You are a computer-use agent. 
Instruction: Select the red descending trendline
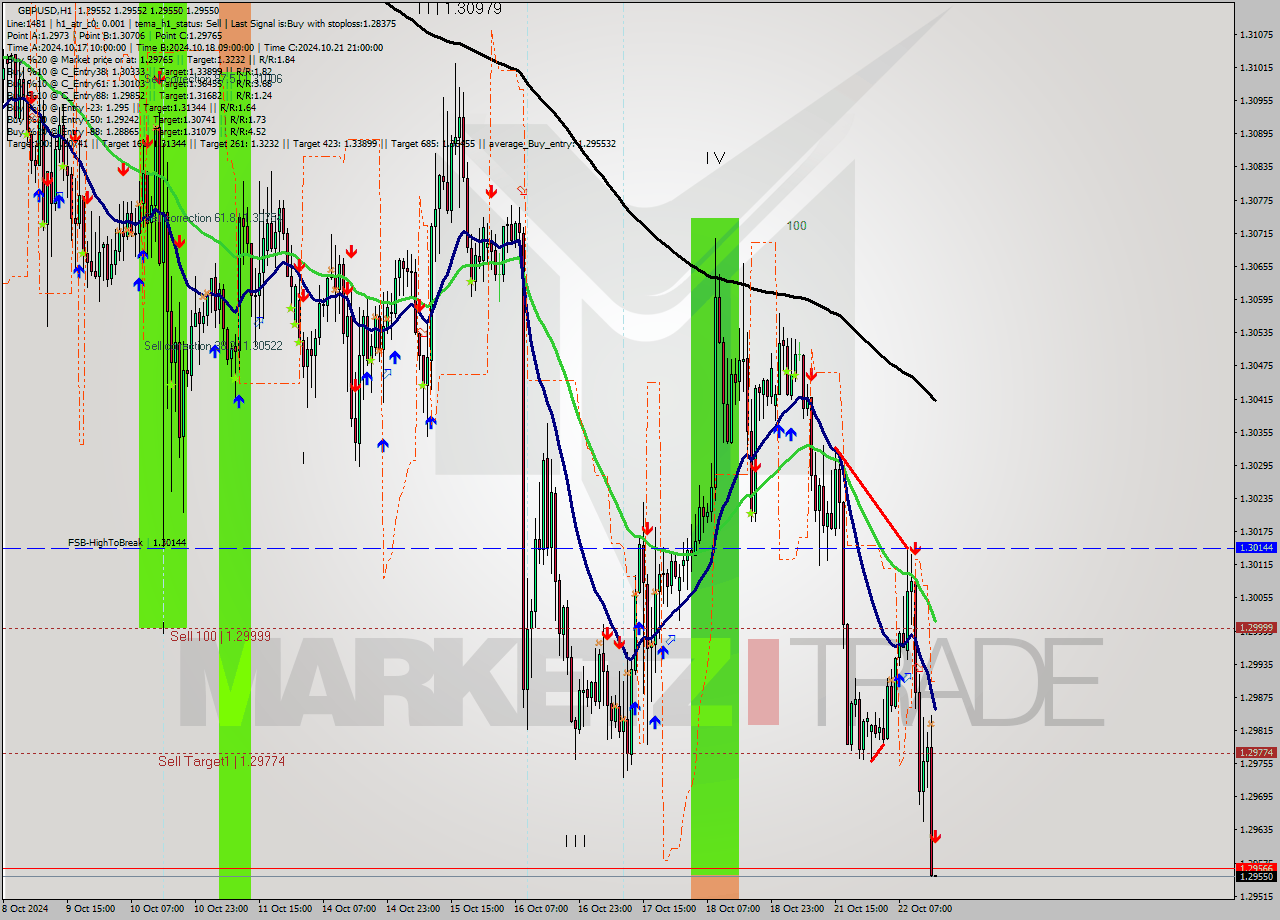coord(874,499)
